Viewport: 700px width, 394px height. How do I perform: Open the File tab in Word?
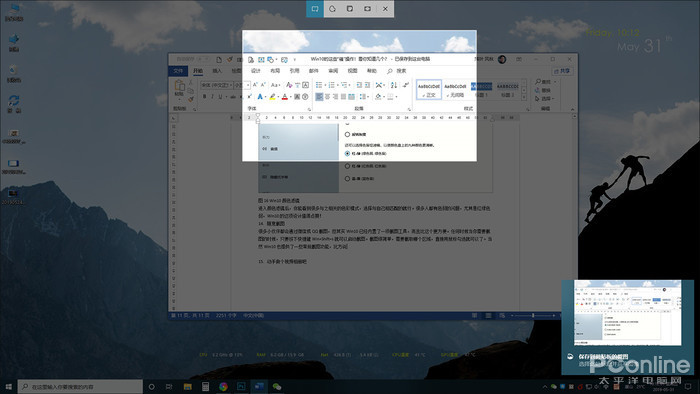pyautogui.click(x=178, y=71)
